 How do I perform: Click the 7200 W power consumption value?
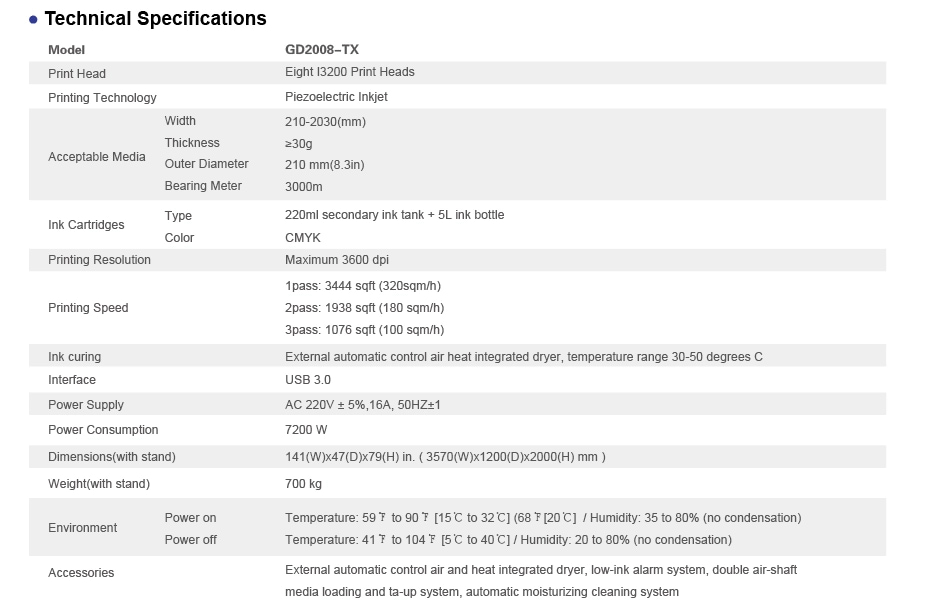(305, 430)
